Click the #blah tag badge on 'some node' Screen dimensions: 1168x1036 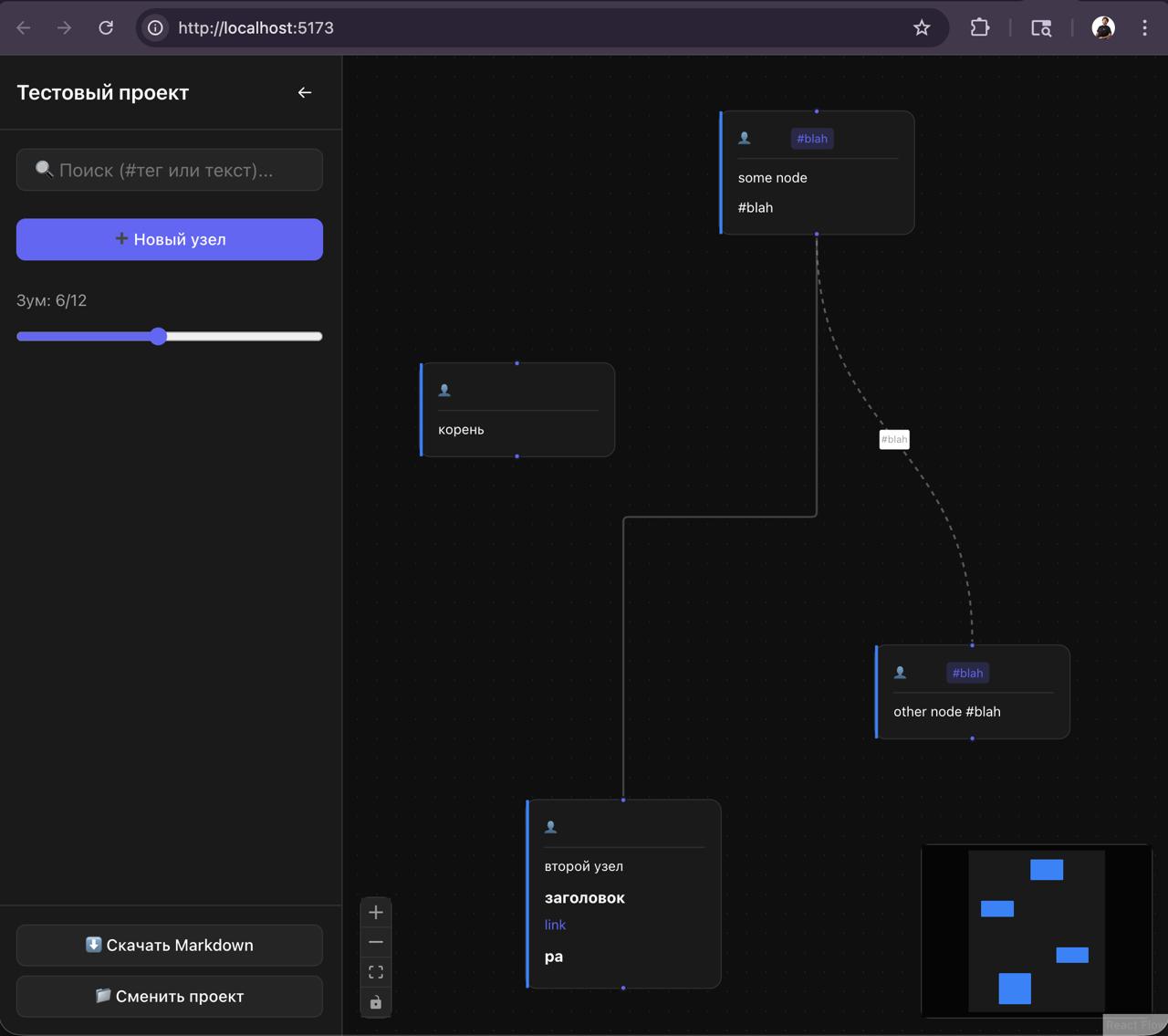(x=812, y=139)
